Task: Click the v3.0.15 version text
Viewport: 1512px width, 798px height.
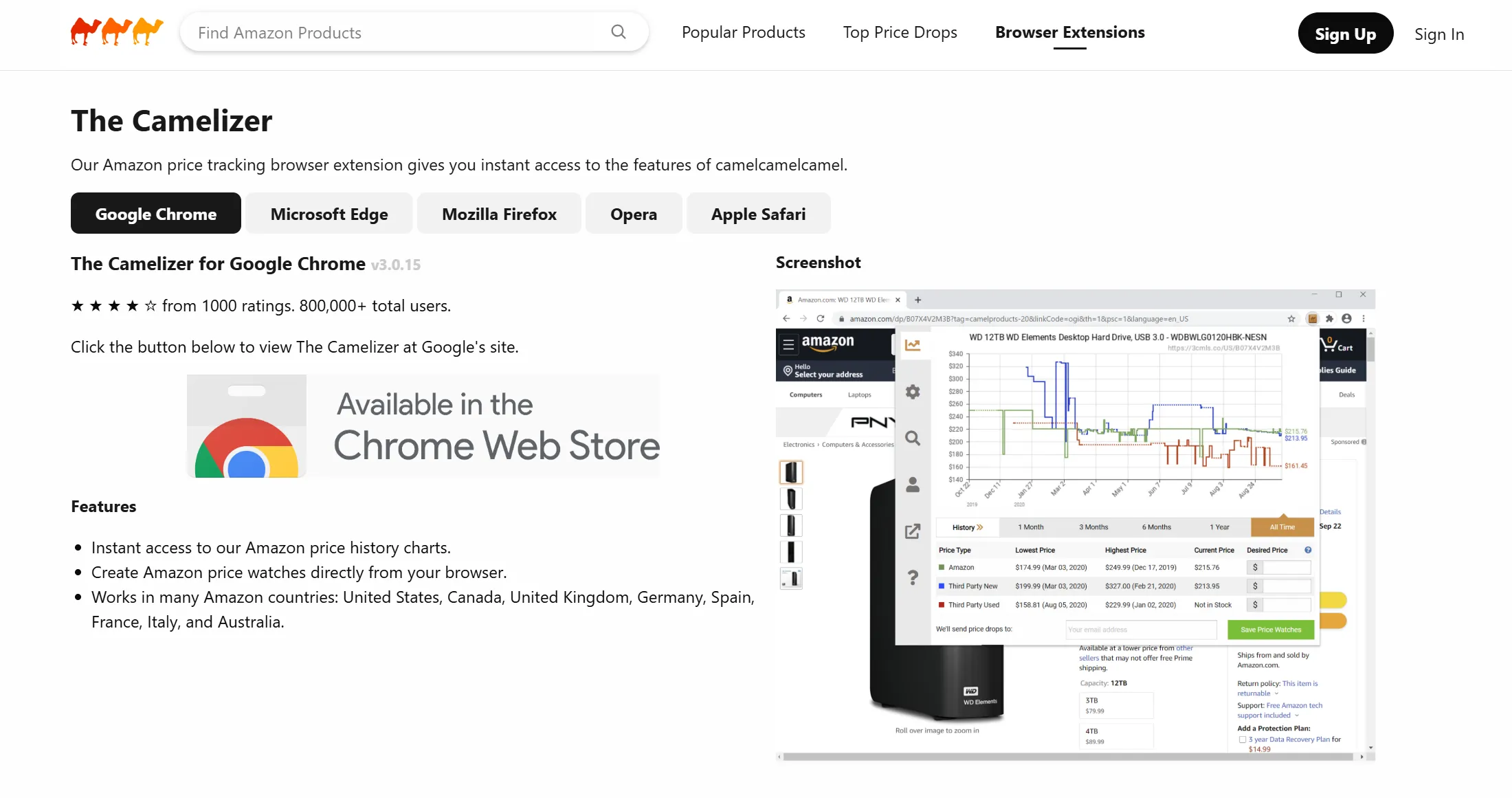Action: 396,265
